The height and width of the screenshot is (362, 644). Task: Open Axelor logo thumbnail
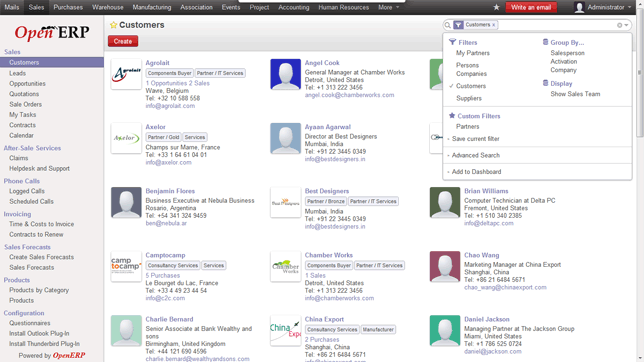click(x=126, y=138)
